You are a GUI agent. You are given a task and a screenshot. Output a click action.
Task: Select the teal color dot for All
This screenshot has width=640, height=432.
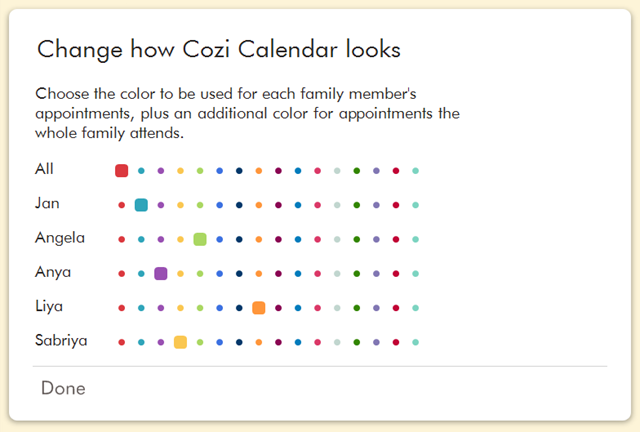click(141, 171)
